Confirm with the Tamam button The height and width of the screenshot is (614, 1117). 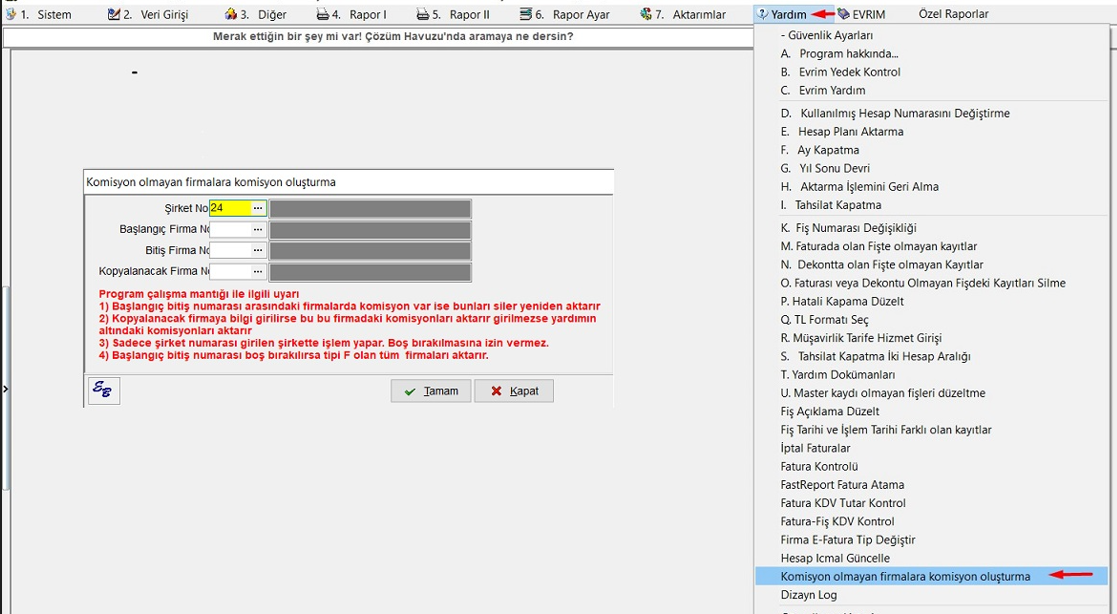(431, 391)
